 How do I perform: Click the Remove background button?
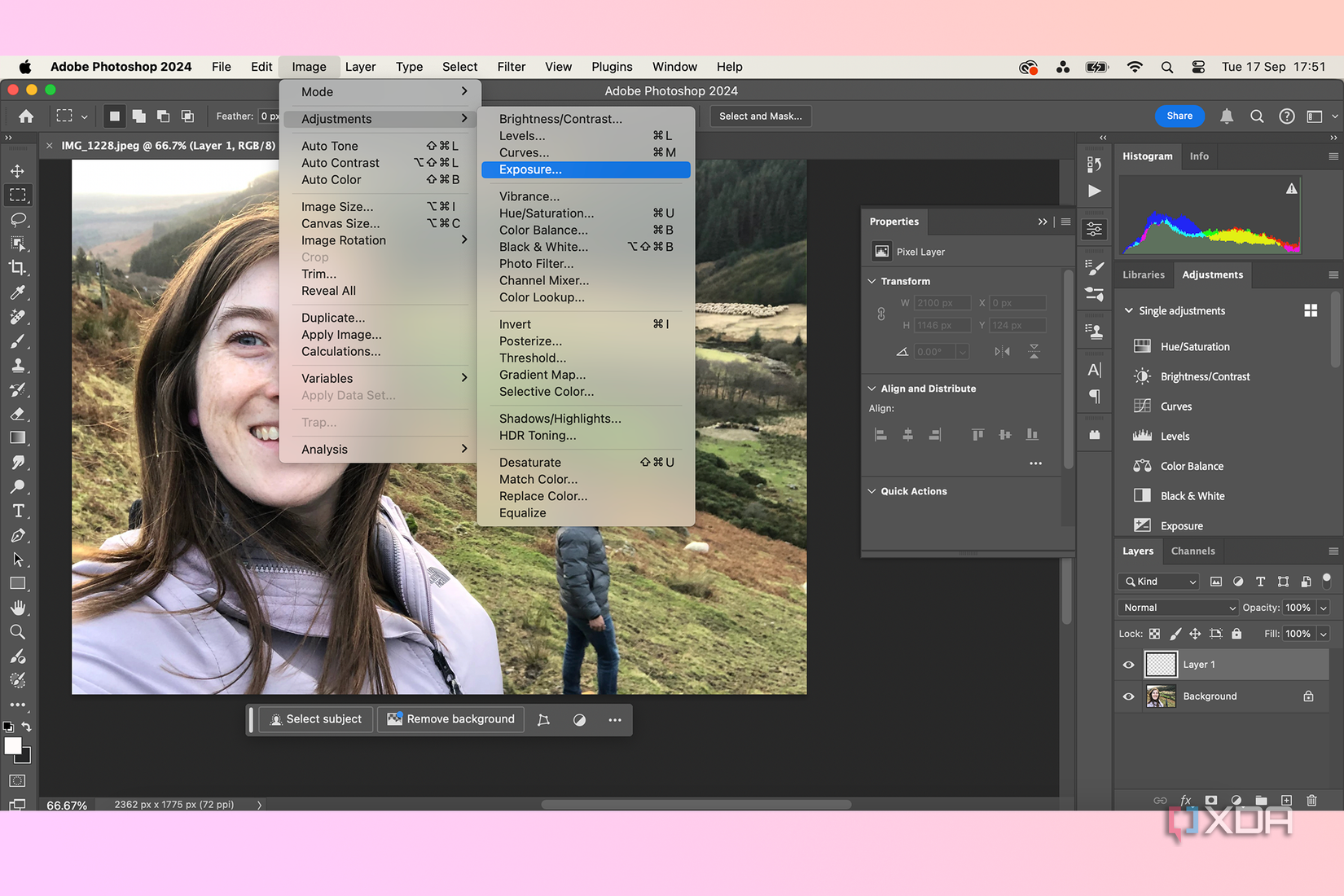450,719
